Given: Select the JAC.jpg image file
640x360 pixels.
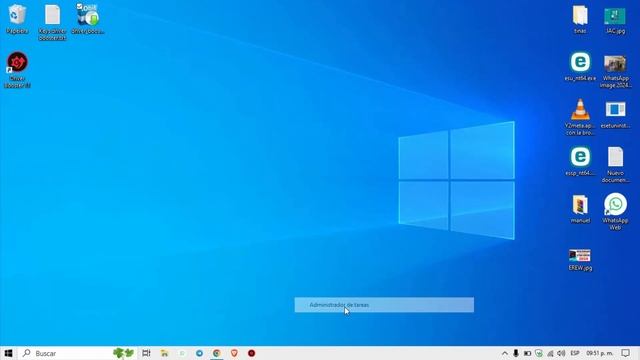Looking at the screenshot, I should pyautogui.click(x=615, y=20).
